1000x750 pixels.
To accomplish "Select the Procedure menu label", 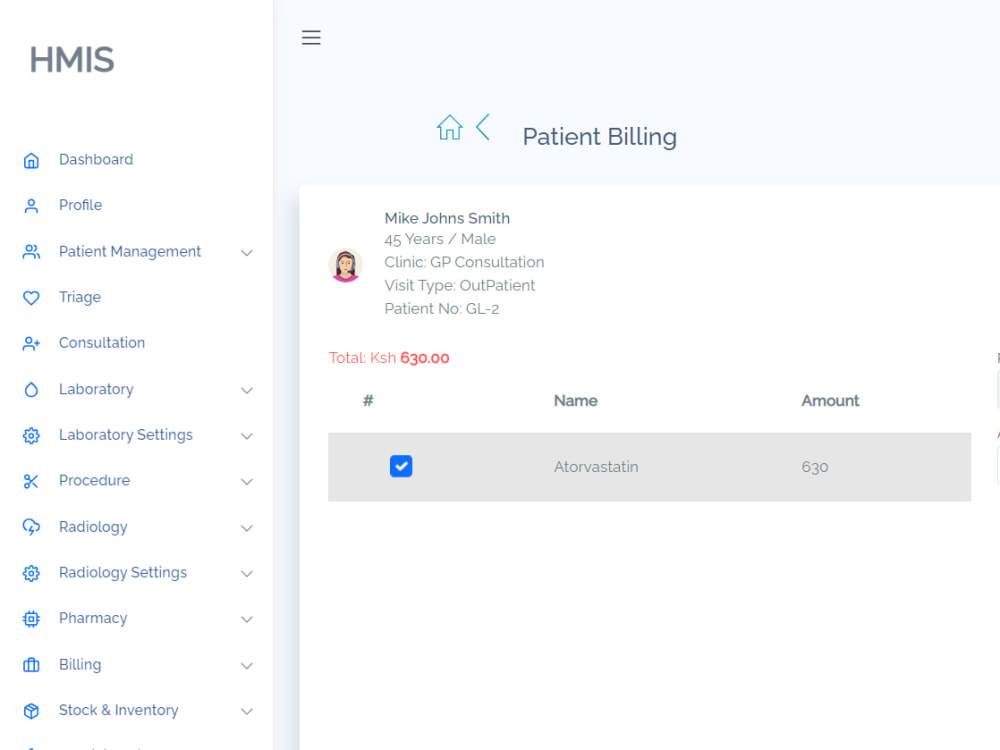I will 94,480.
